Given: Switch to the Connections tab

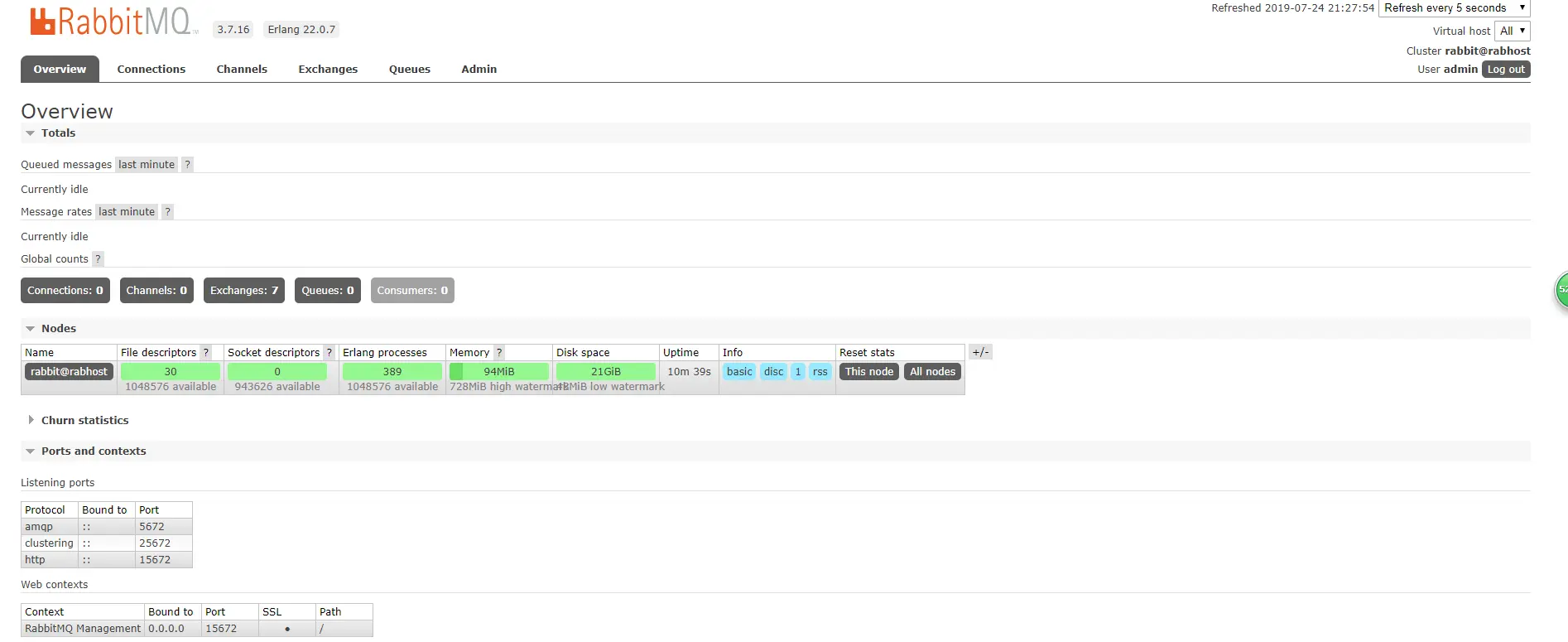Looking at the screenshot, I should pos(152,69).
